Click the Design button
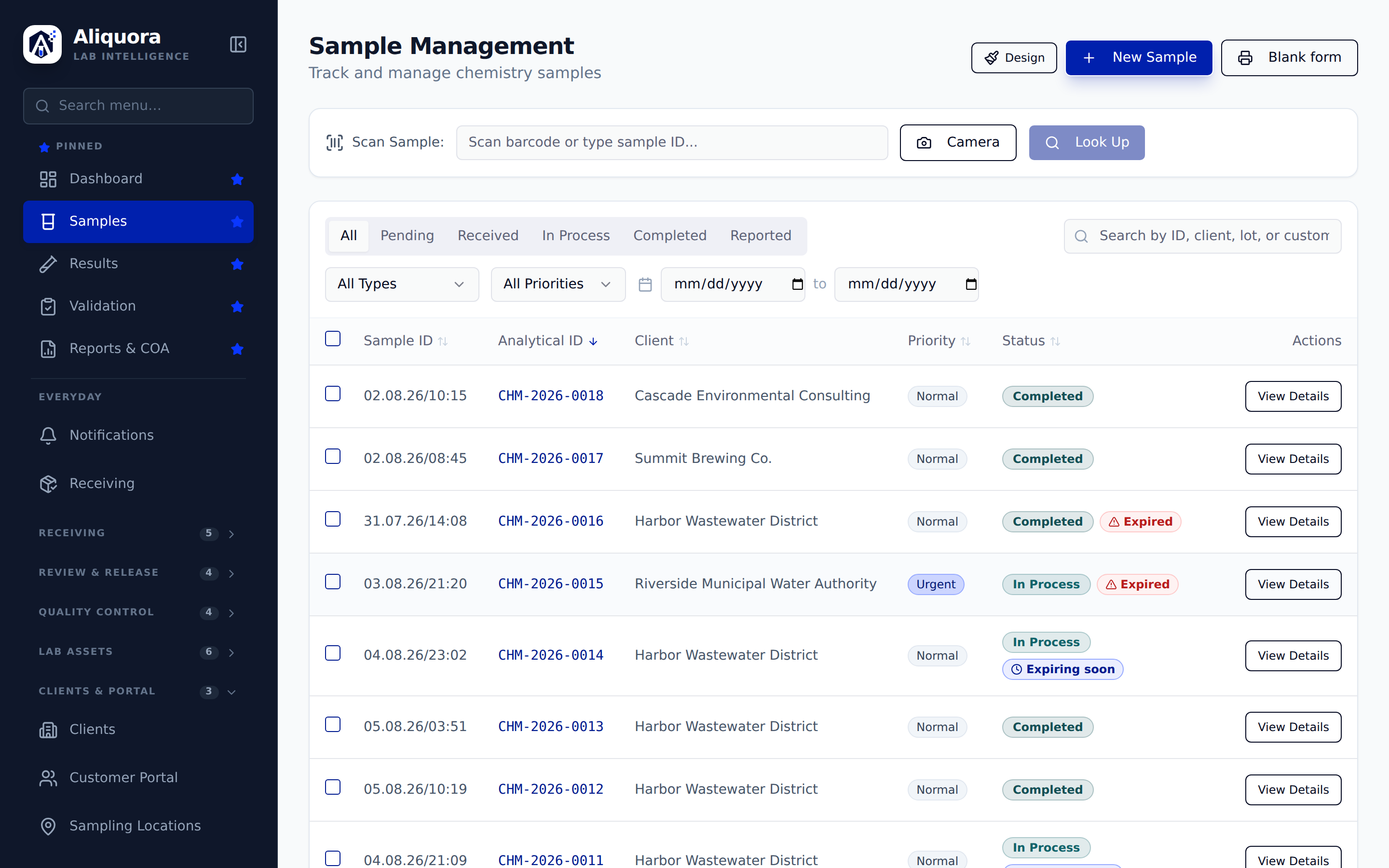The width and height of the screenshot is (1389, 868). coord(1014,58)
